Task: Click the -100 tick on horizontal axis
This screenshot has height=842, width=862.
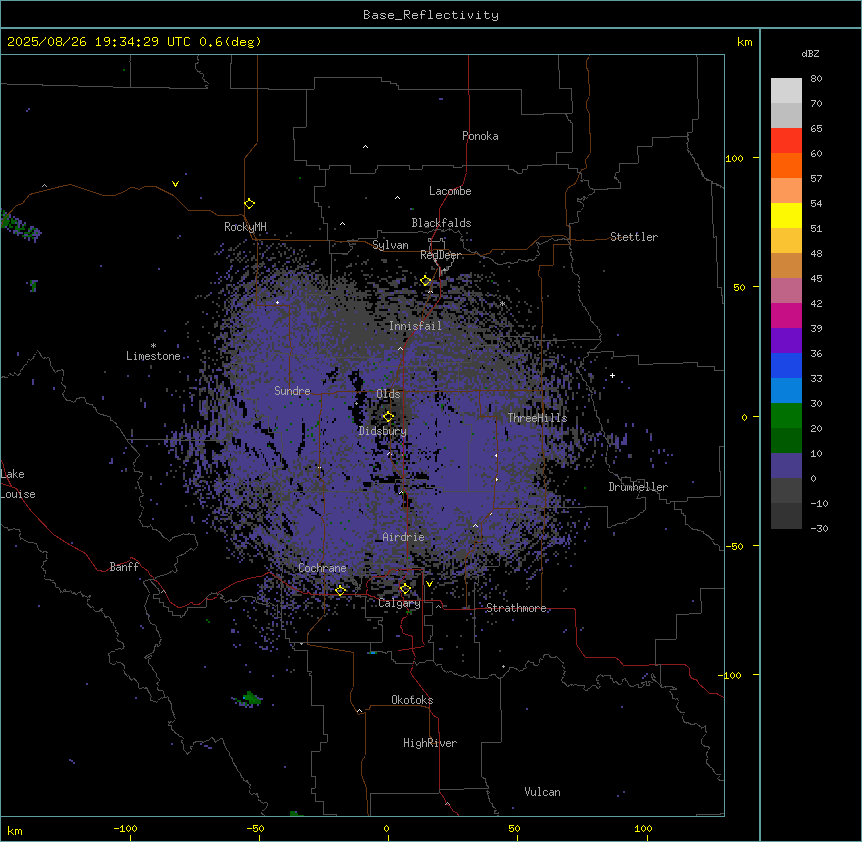Action: [125, 828]
